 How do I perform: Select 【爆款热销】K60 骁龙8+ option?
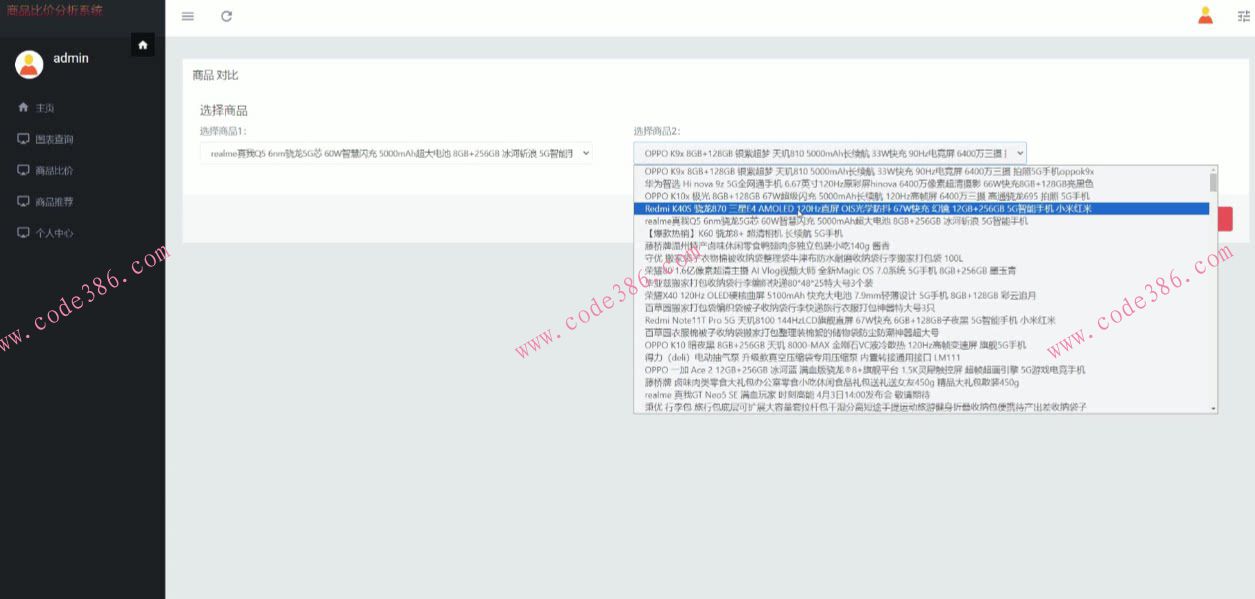click(x=921, y=233)
